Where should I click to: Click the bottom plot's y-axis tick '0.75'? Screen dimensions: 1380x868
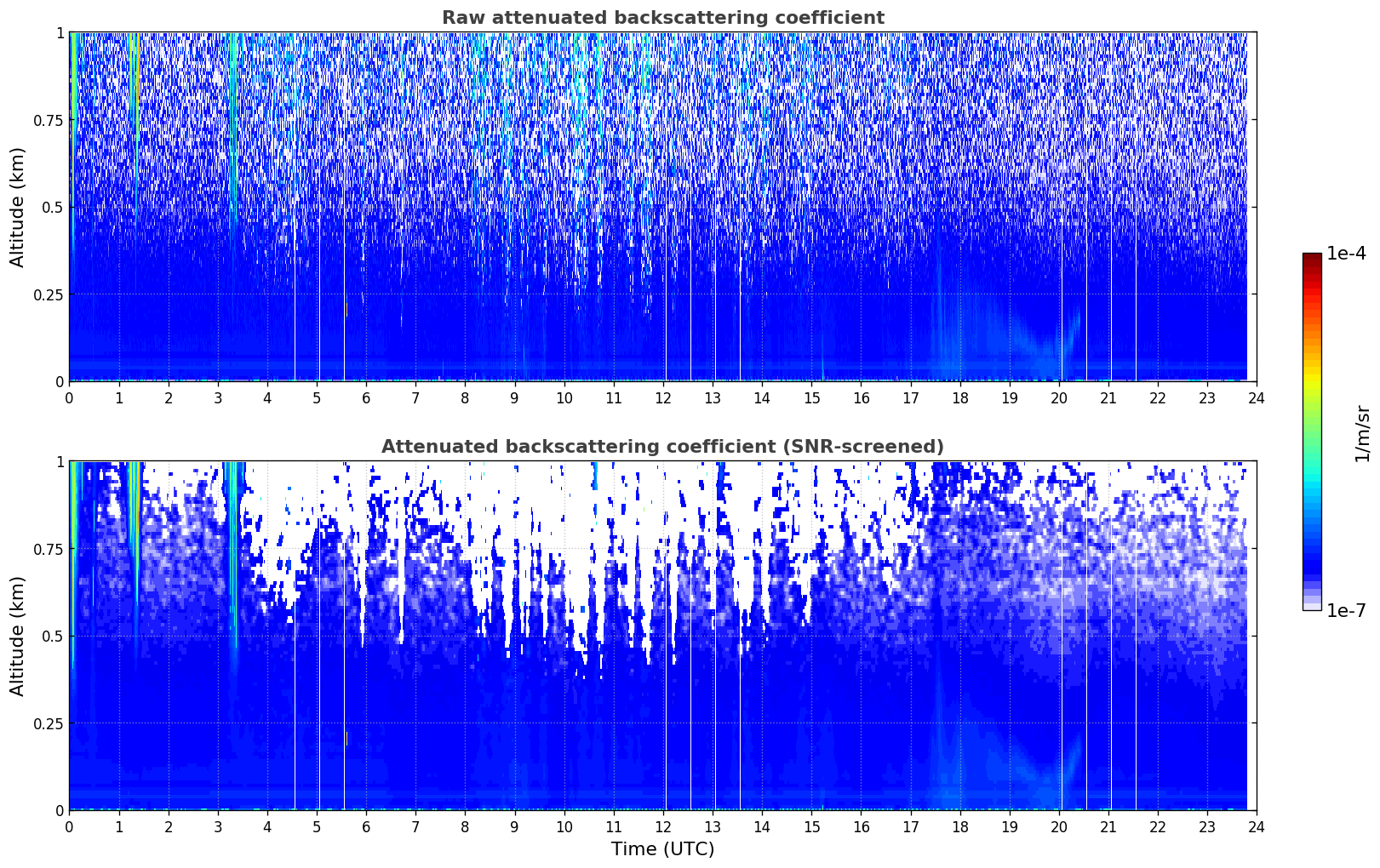pyautogui.click(x=49, y=549)
